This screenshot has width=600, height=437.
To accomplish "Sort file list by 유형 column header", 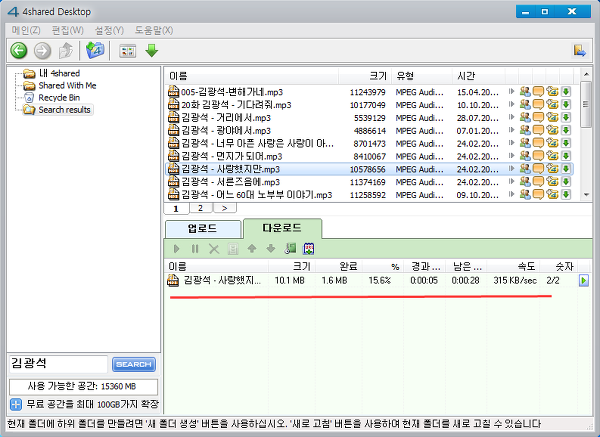I will coord(422,76).
